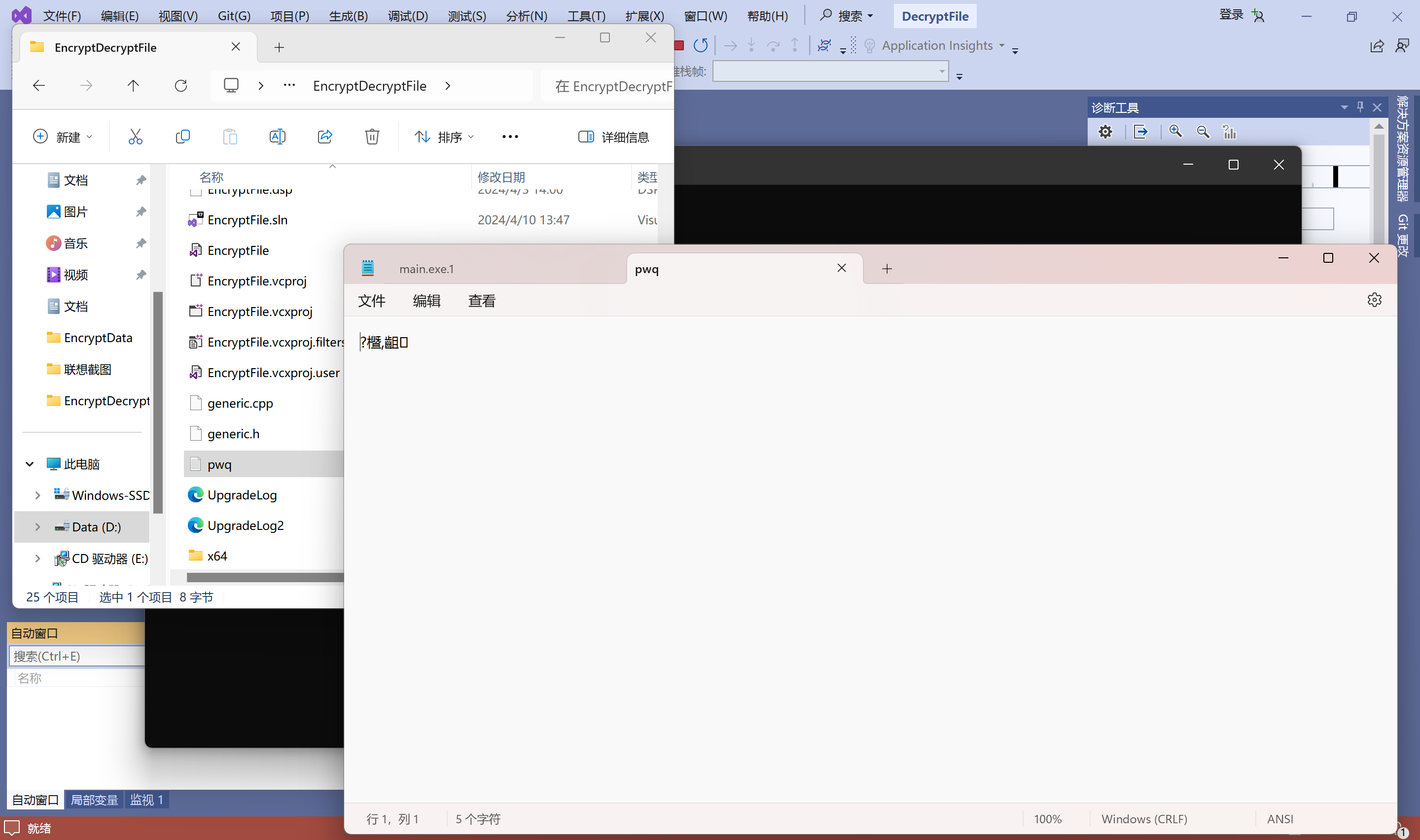Click the auto window search field
The image size is (1420, 840).
76,656
